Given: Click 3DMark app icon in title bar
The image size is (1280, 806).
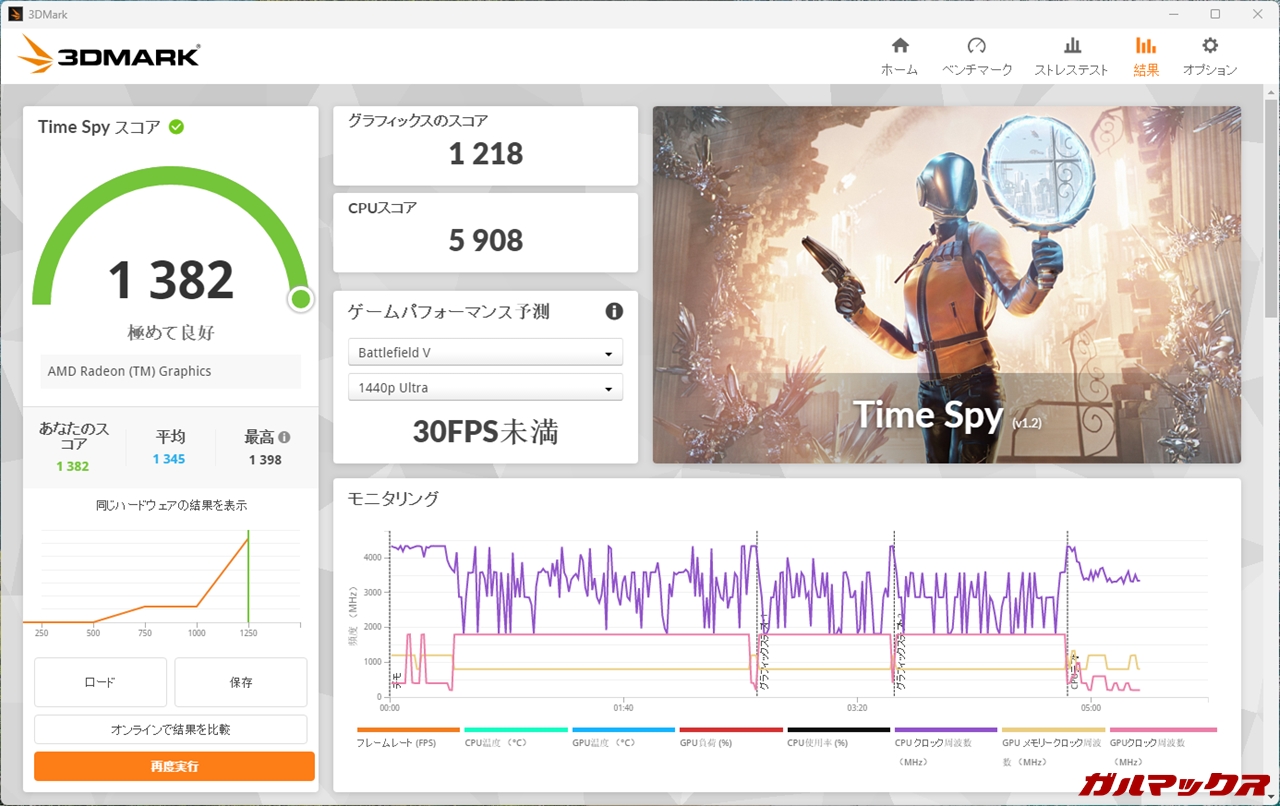Looking at the screenshot, I should (15, 14).
